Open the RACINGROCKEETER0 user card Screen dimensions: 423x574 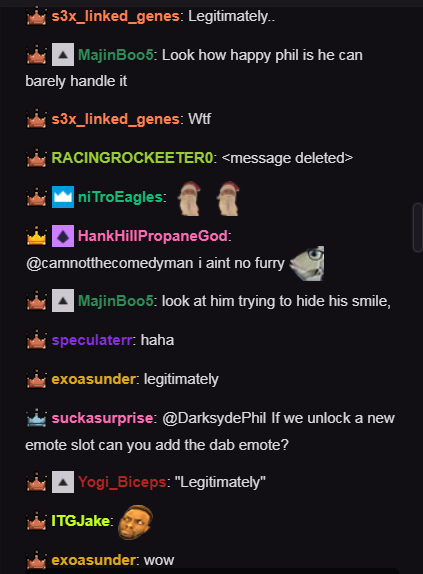point(132,158)
